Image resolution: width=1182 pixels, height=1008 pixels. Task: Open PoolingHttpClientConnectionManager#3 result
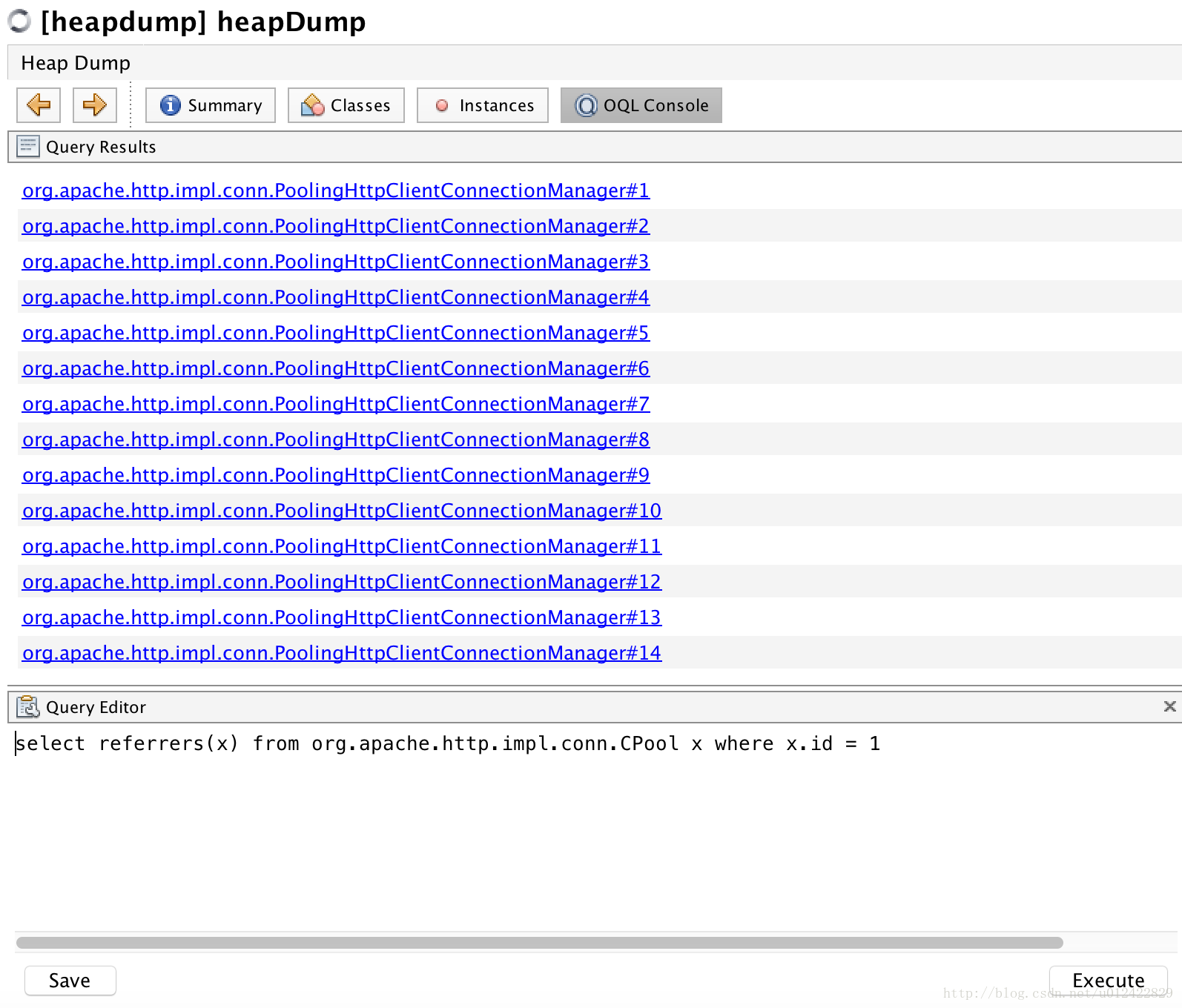[336, 262]
